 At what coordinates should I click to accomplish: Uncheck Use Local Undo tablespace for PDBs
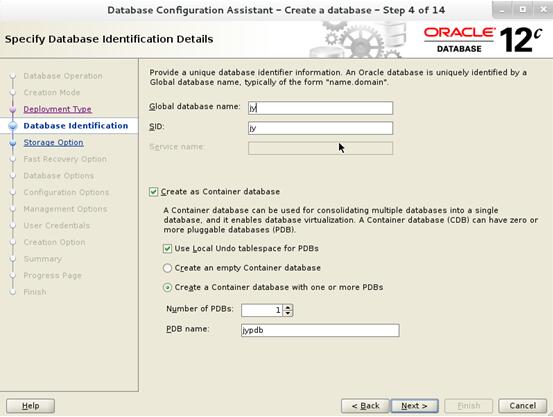(x=168, y=249)
